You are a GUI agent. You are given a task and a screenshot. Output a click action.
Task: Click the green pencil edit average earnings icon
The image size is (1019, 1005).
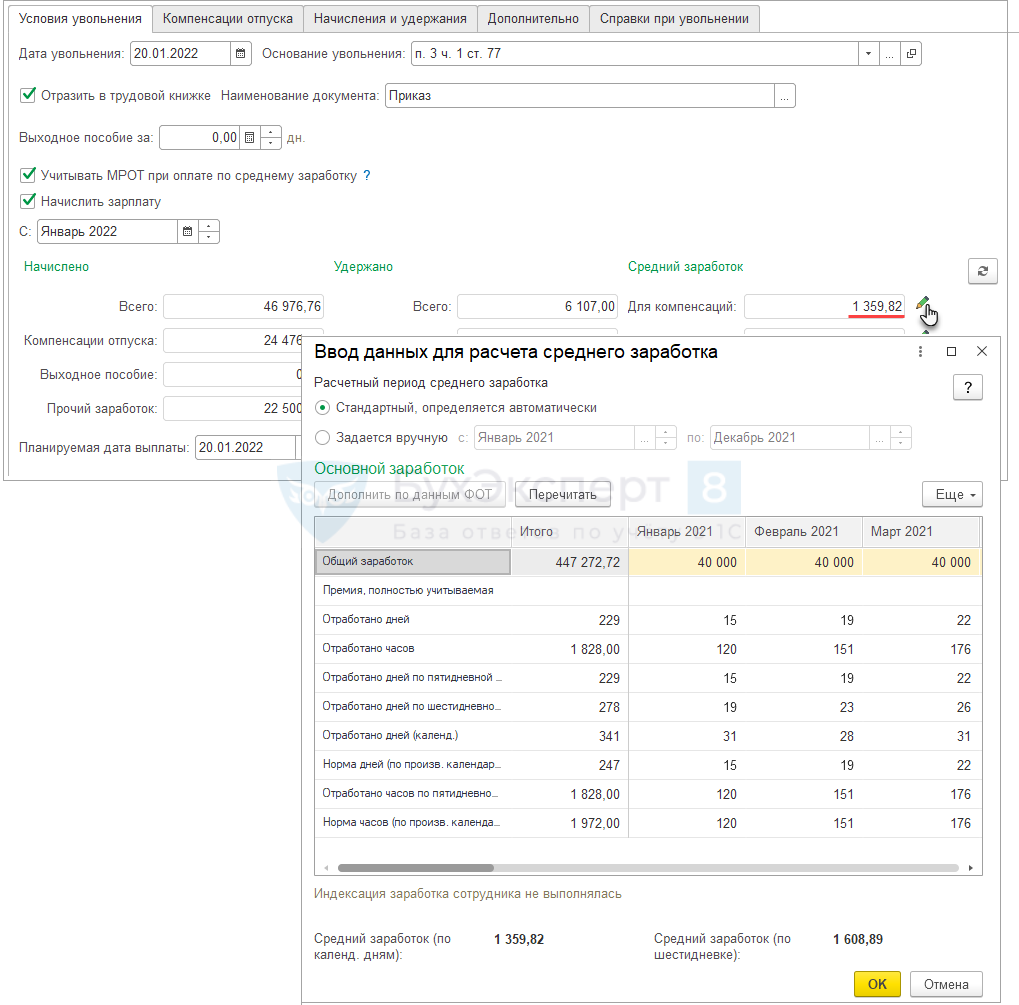(922, 304)
